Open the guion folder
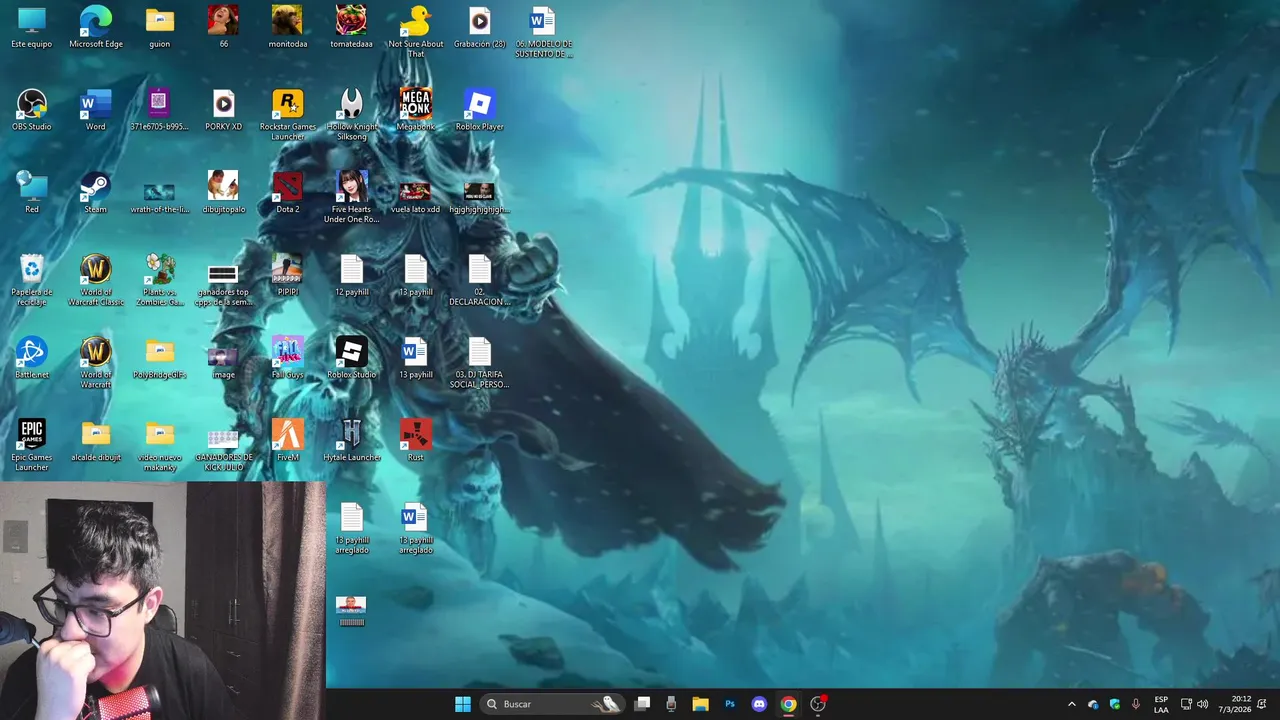 160,27
